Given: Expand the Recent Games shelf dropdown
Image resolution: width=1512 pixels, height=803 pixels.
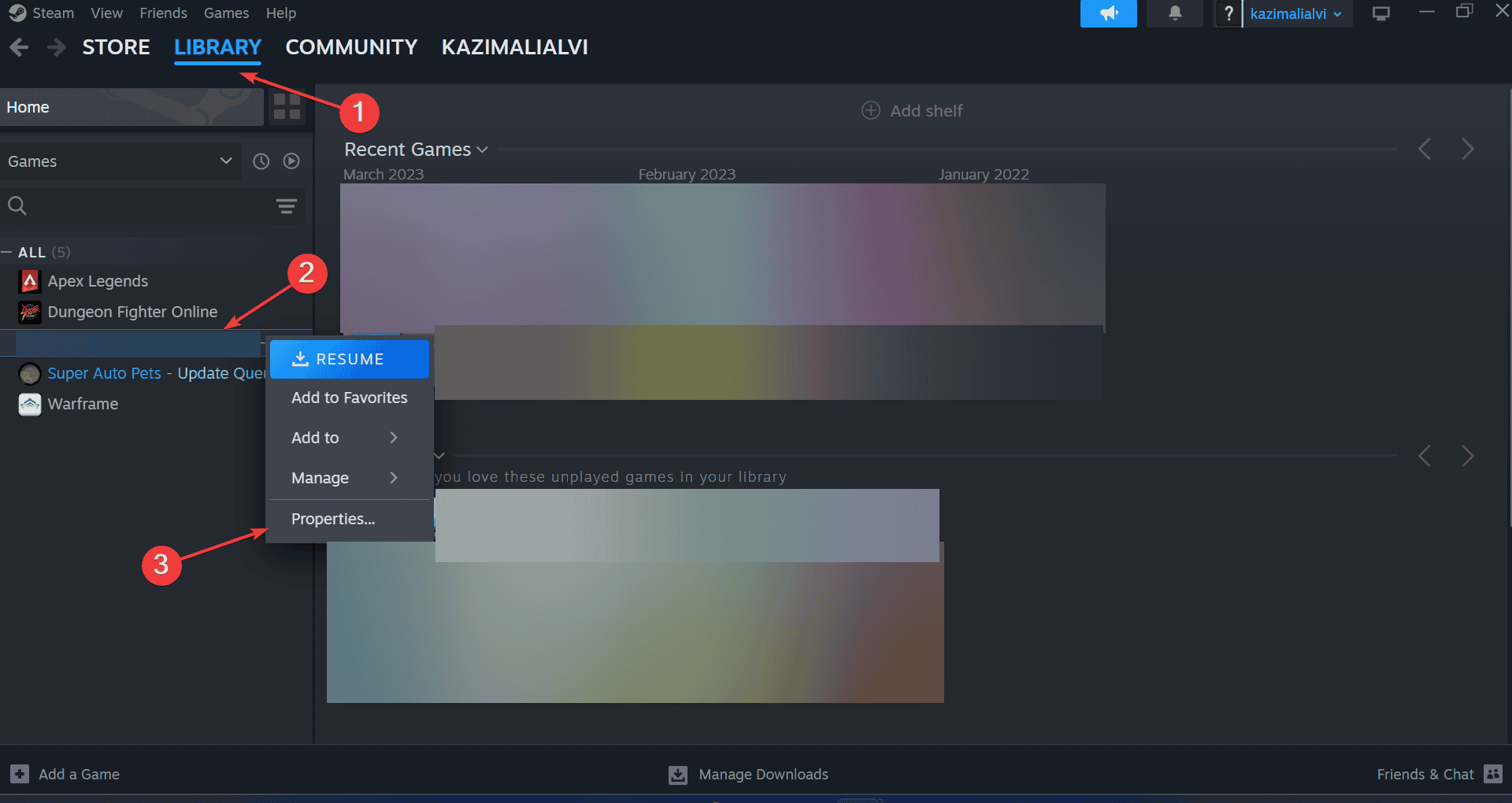Looking at the screenshot, I should coord(483,150).
